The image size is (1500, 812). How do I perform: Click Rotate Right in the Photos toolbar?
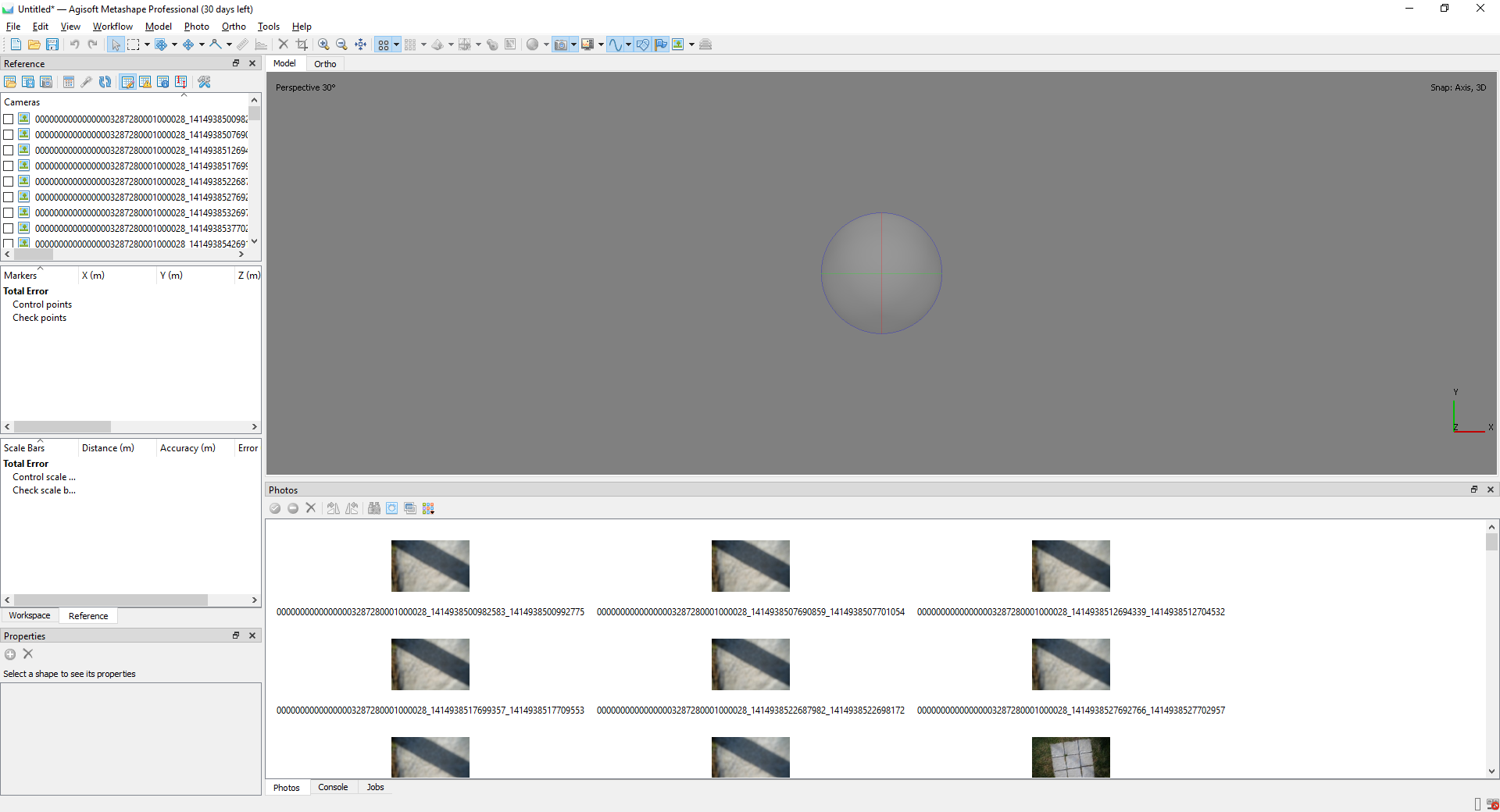click(352, 508)
